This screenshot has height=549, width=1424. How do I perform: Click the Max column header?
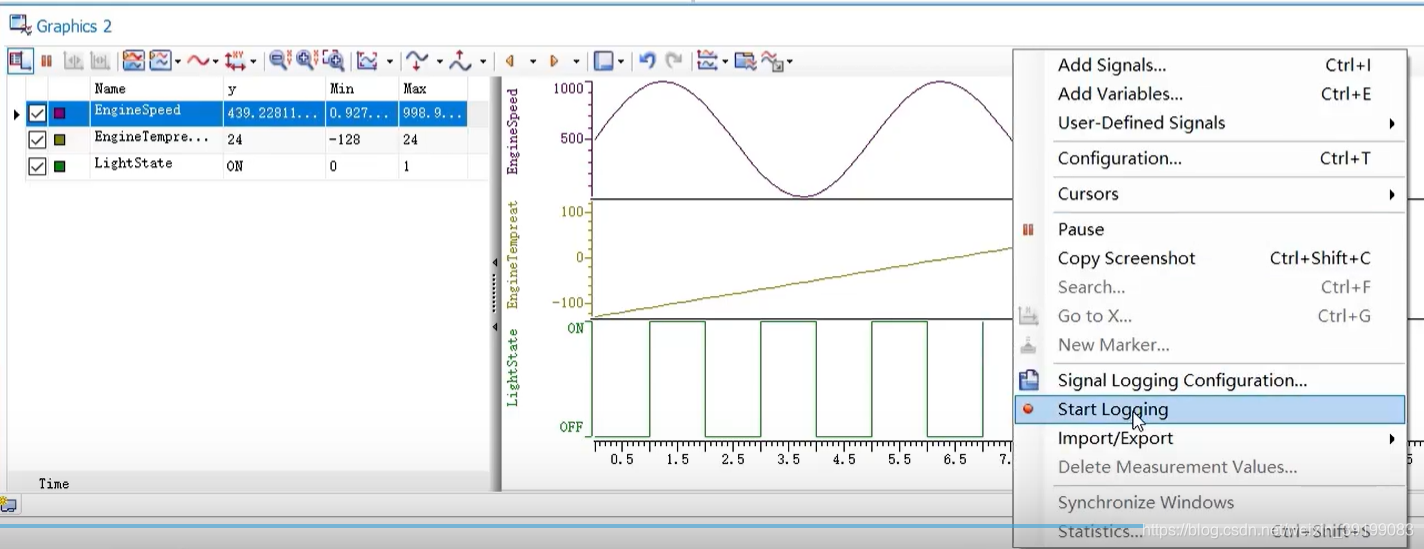415,89
